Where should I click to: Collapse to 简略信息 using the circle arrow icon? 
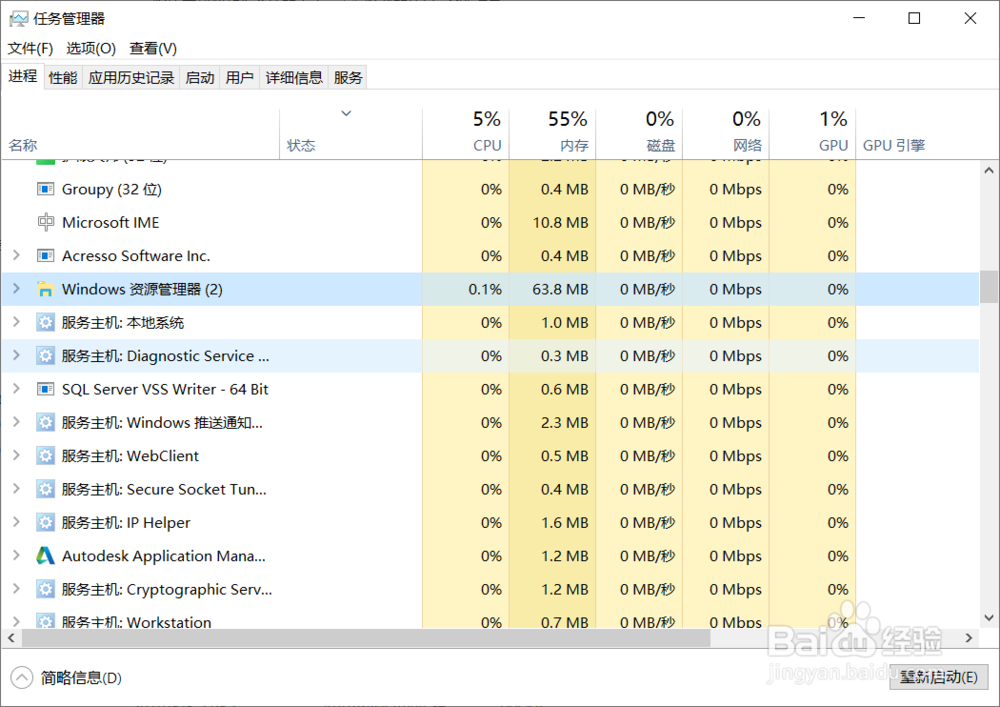pyautogui.click(x=22, y=678)
